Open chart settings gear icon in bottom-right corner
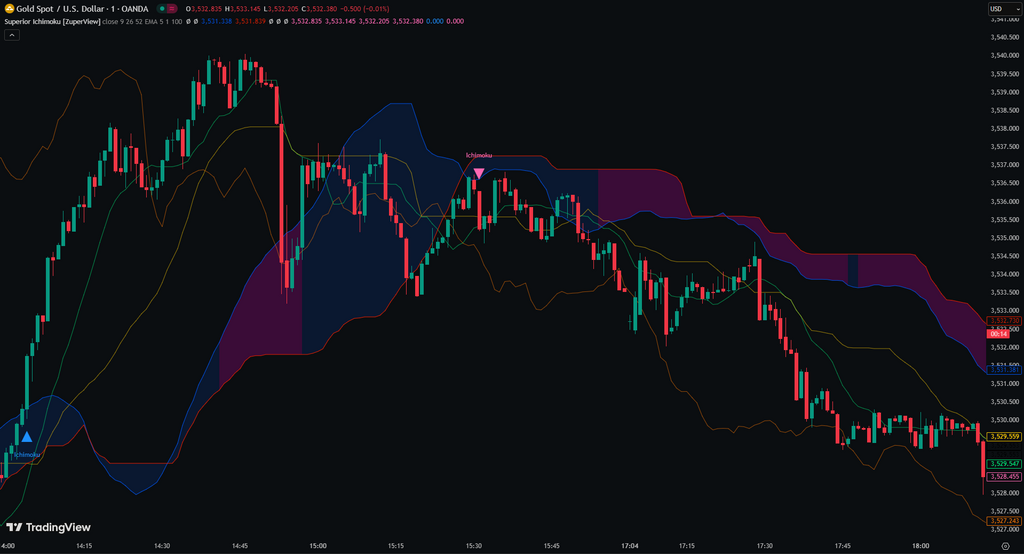1024x554 pixels. point(1005,546)
